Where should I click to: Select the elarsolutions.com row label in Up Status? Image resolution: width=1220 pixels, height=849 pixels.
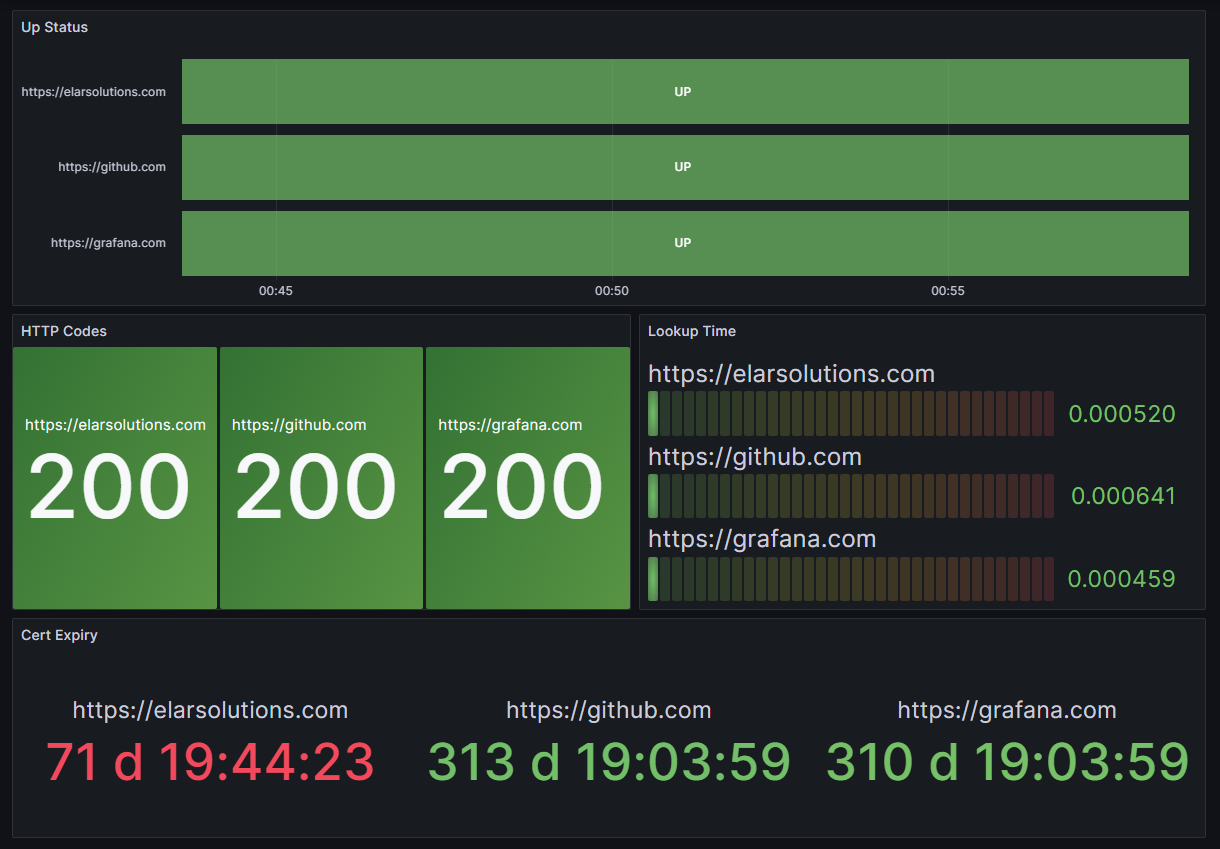[x=94, y=92]
